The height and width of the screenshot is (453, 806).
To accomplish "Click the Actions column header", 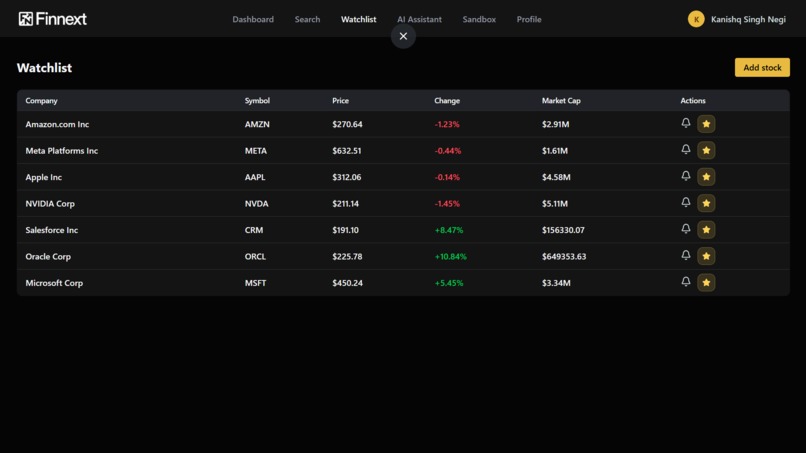I will tap(693, 101).
